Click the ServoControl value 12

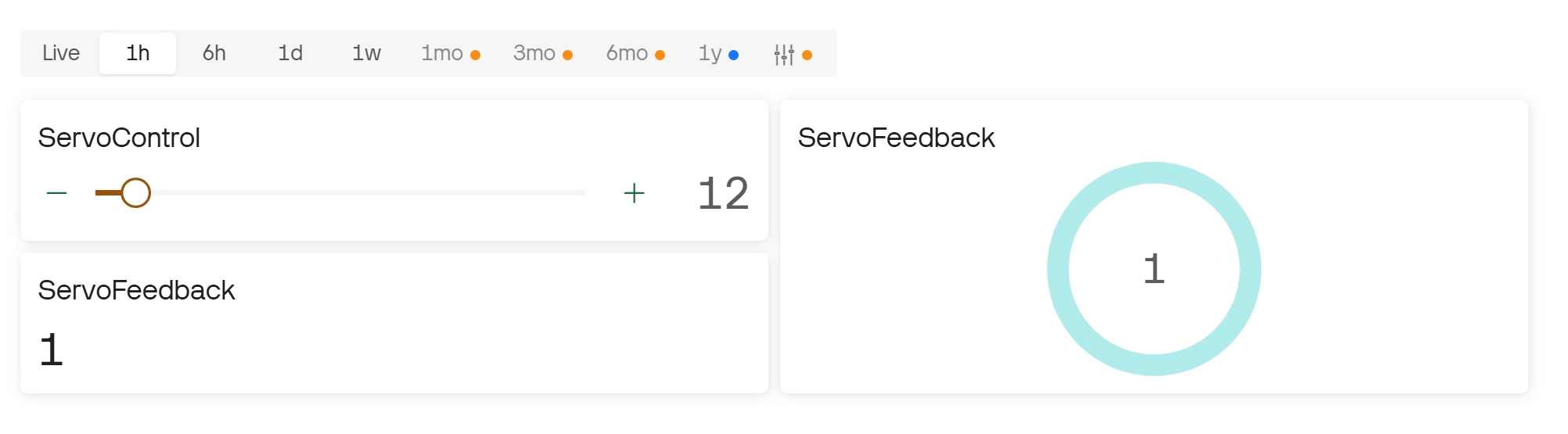pyautogui.click(x=723, y=193)
